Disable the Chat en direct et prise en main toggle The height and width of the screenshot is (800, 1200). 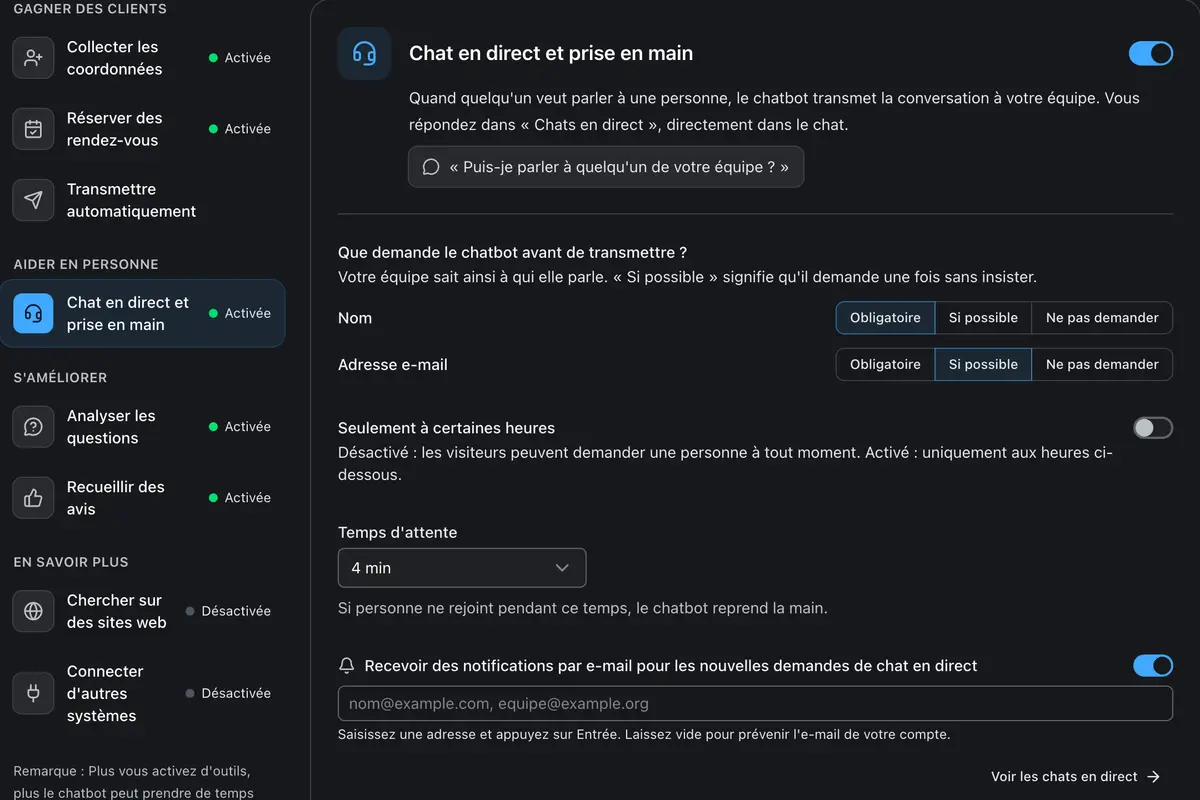point(1151,53)
